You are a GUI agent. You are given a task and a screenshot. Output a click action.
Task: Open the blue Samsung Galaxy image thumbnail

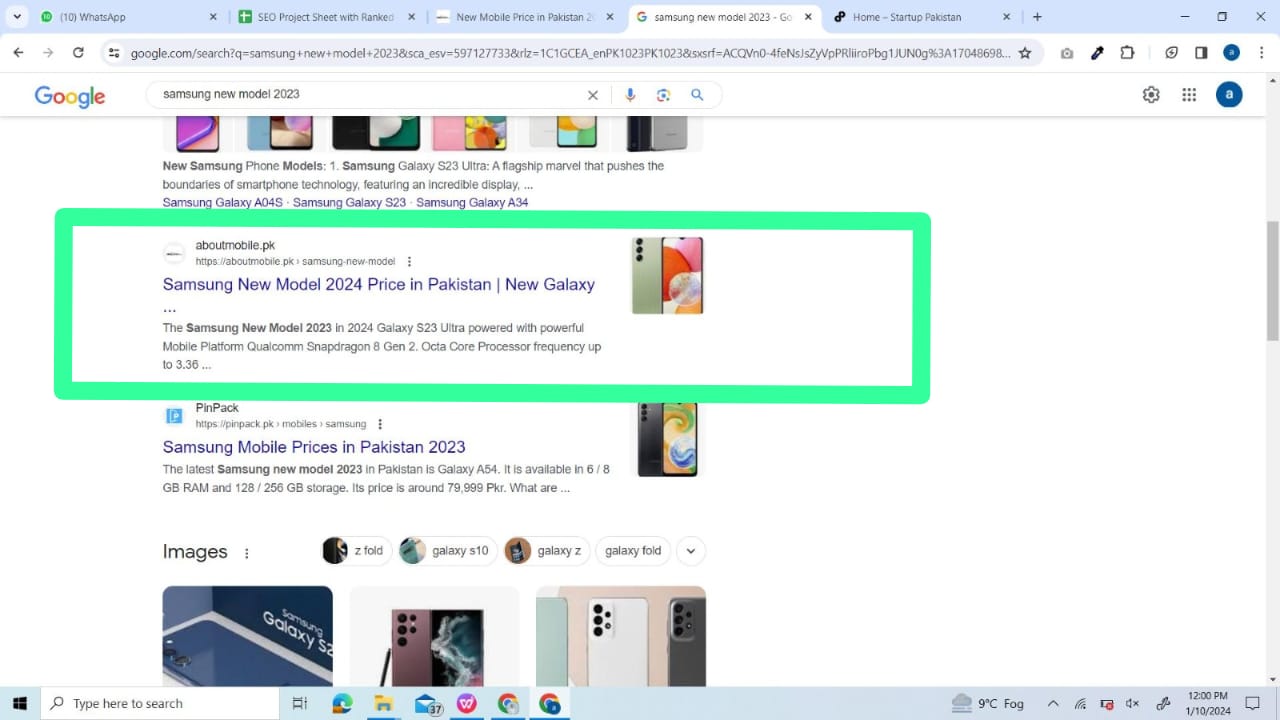pos(248,636)
